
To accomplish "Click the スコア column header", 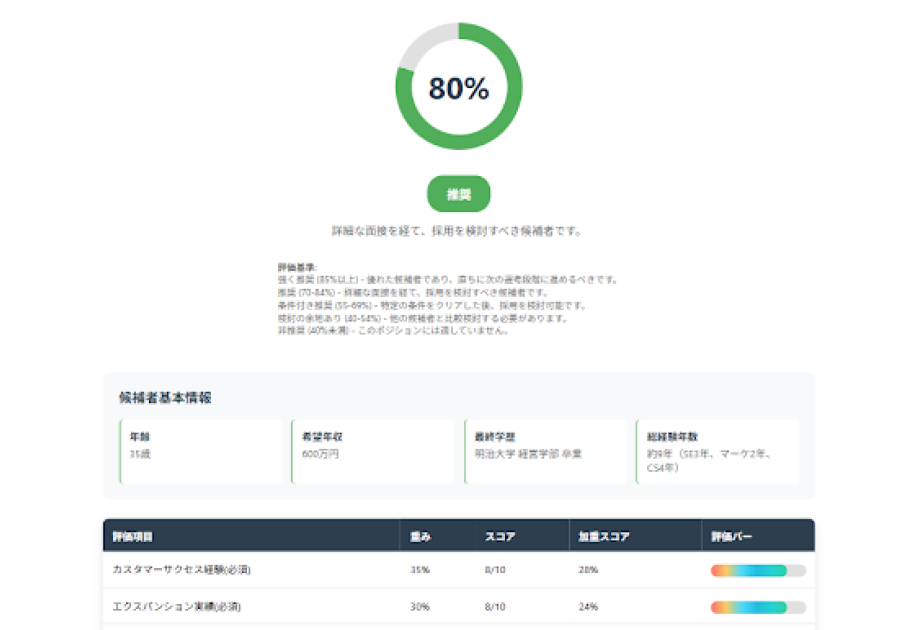I will pyautogui.click(x=500, y=537).
